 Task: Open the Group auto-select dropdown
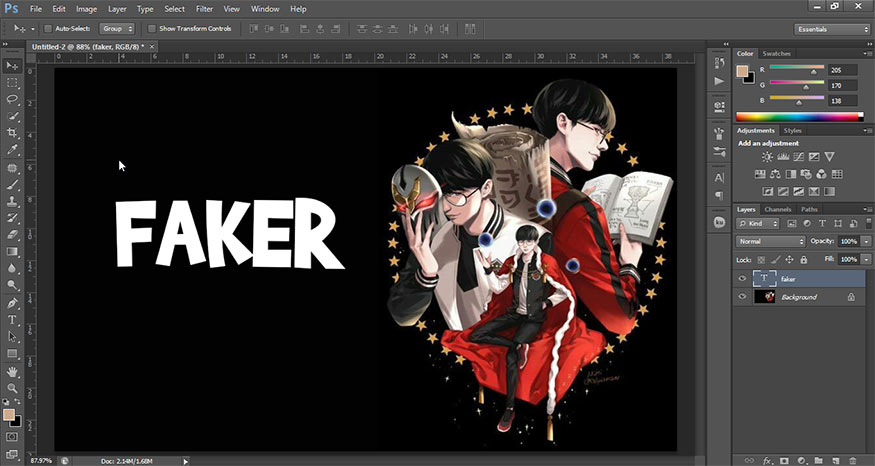tap(117, 28)
